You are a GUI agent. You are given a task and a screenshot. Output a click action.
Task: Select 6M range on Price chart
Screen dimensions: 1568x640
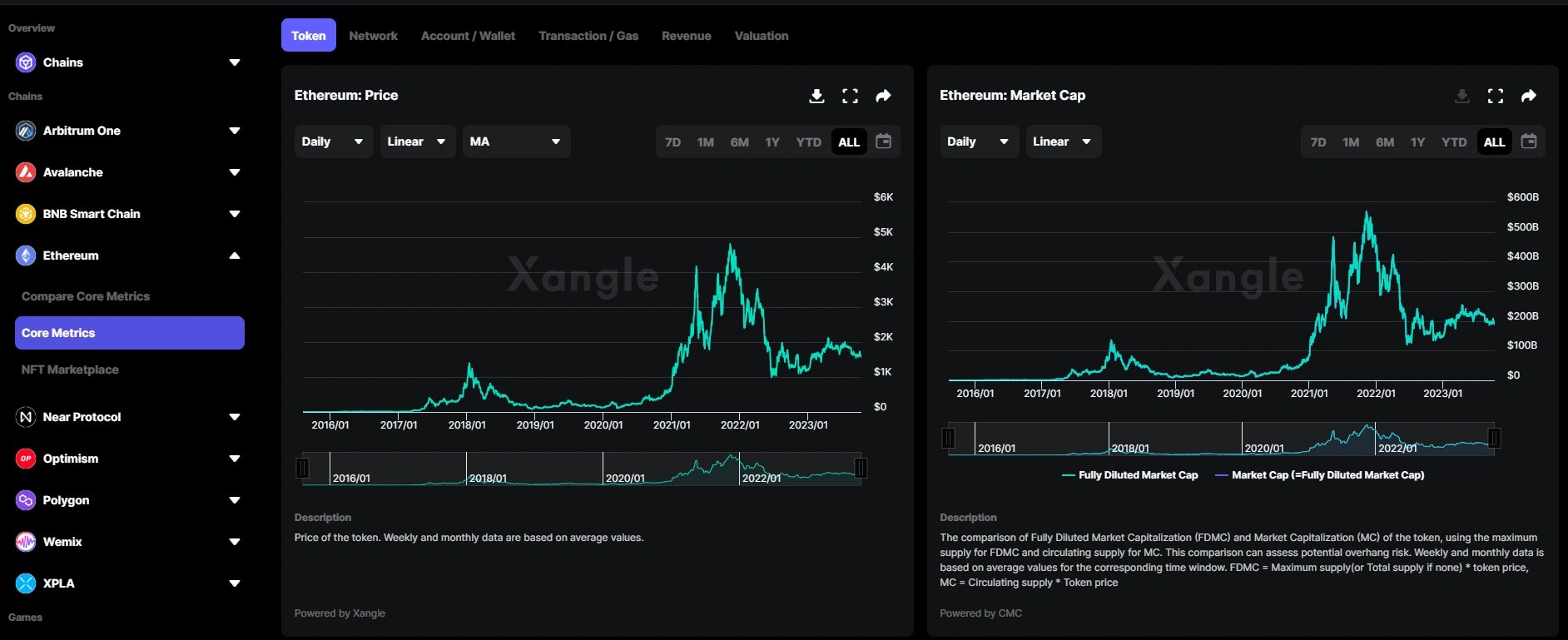tap(740, 142)
